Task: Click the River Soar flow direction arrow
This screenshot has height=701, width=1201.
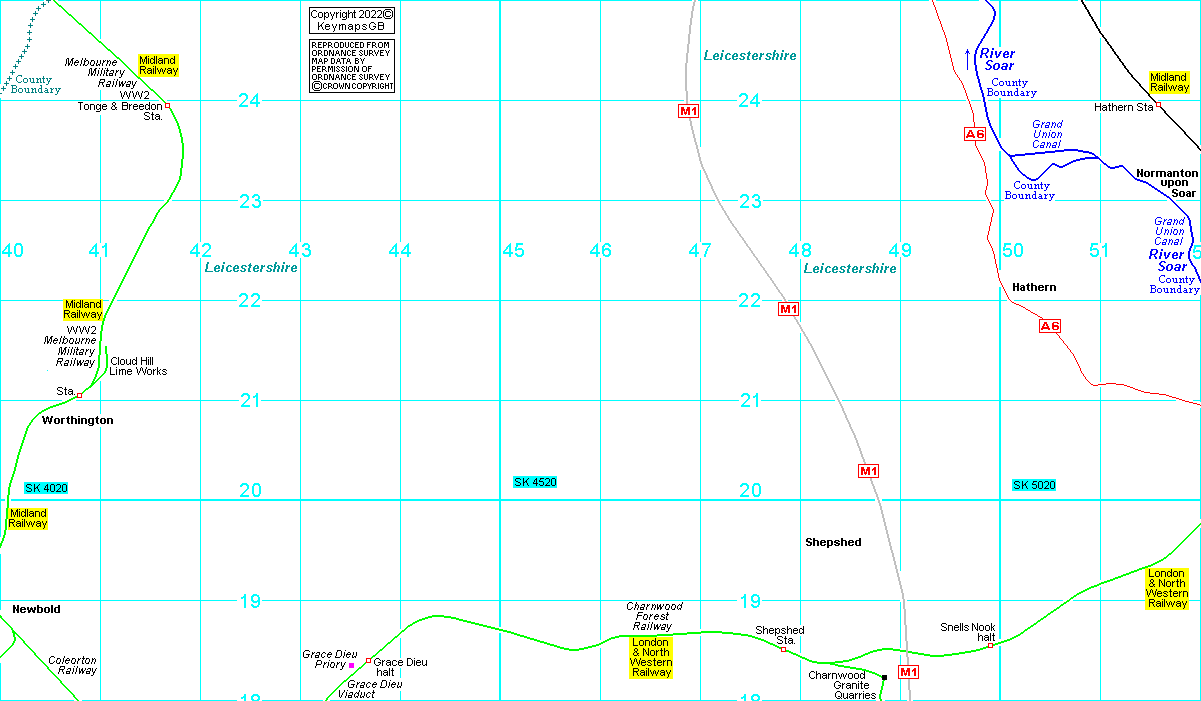Action: point(967,58)
